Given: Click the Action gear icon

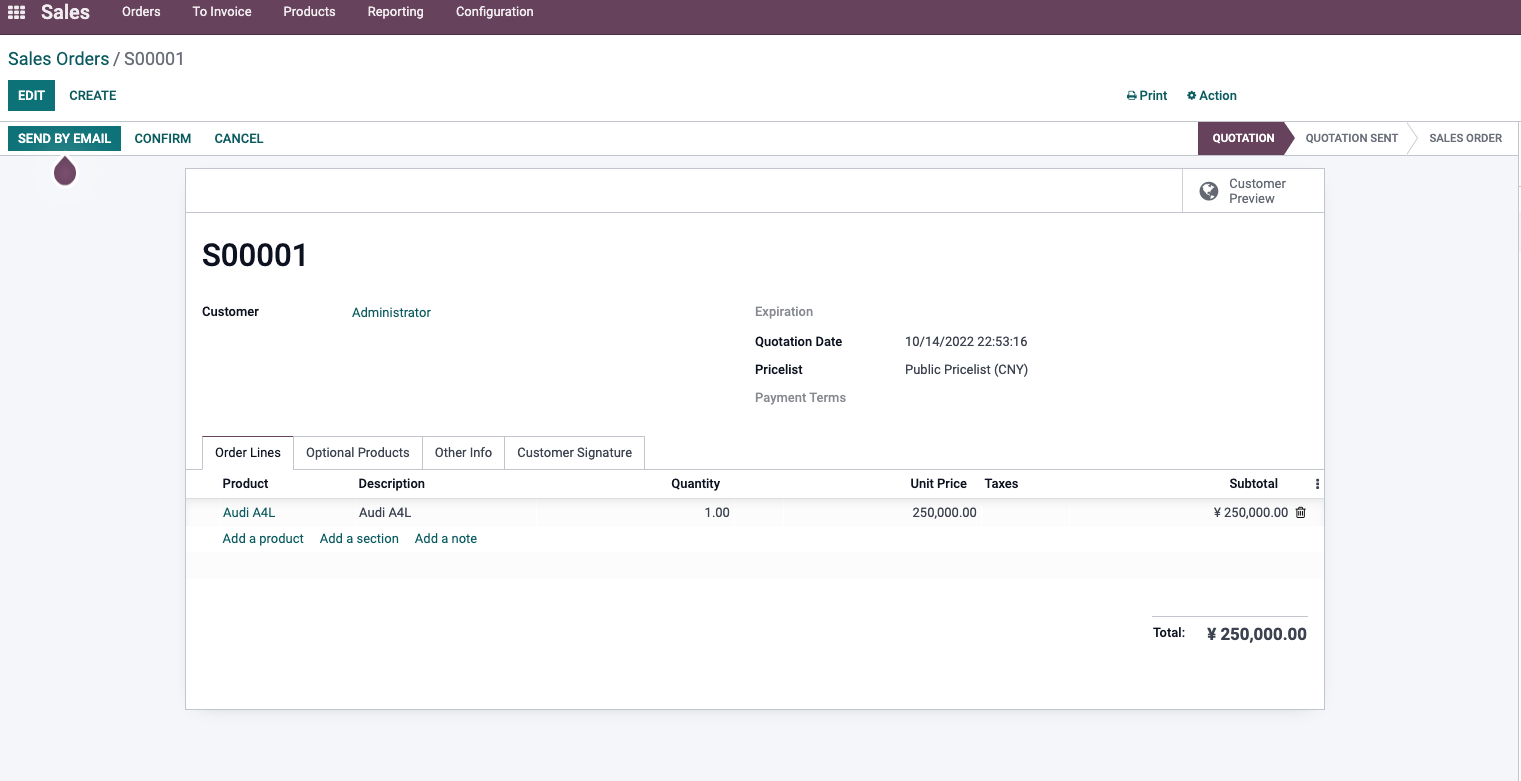Looking at the screenshot, I should (x=1191, y=96).
